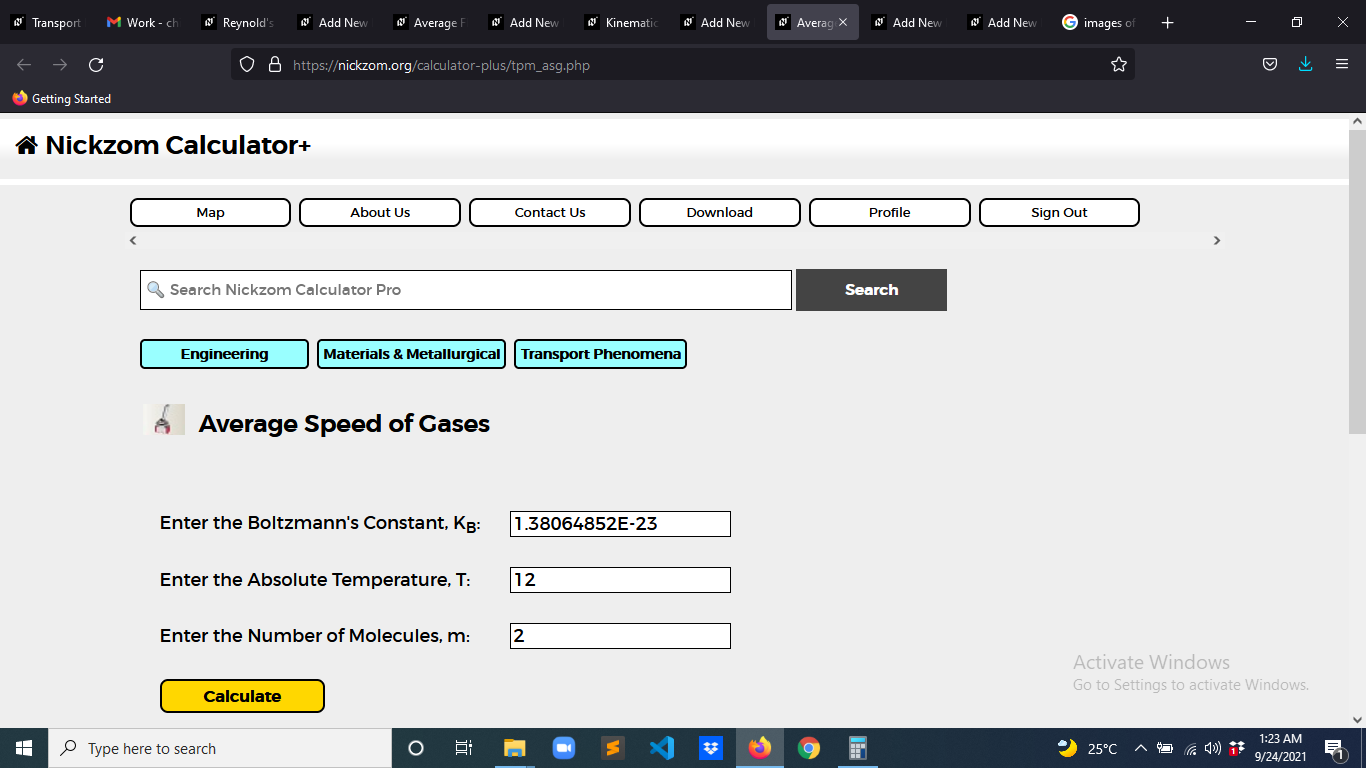Open the Map navigation button

point(210,213)
